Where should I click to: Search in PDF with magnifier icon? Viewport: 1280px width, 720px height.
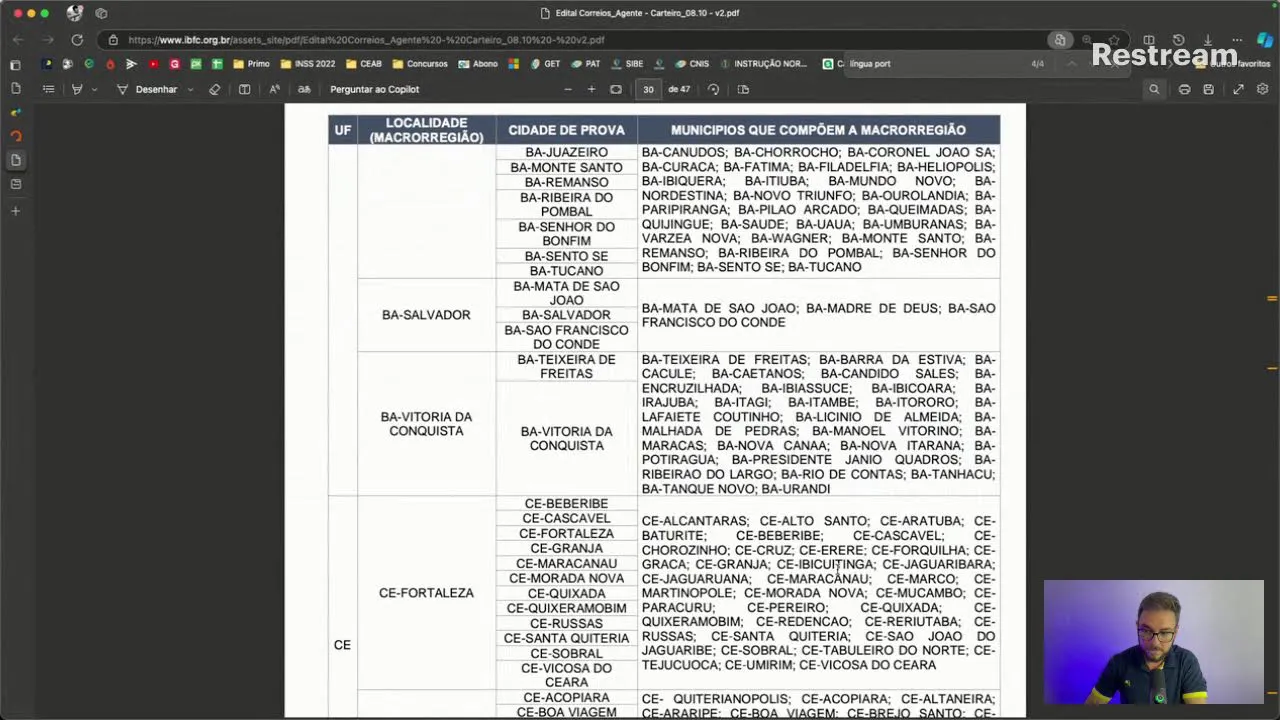click(1154, 89)
